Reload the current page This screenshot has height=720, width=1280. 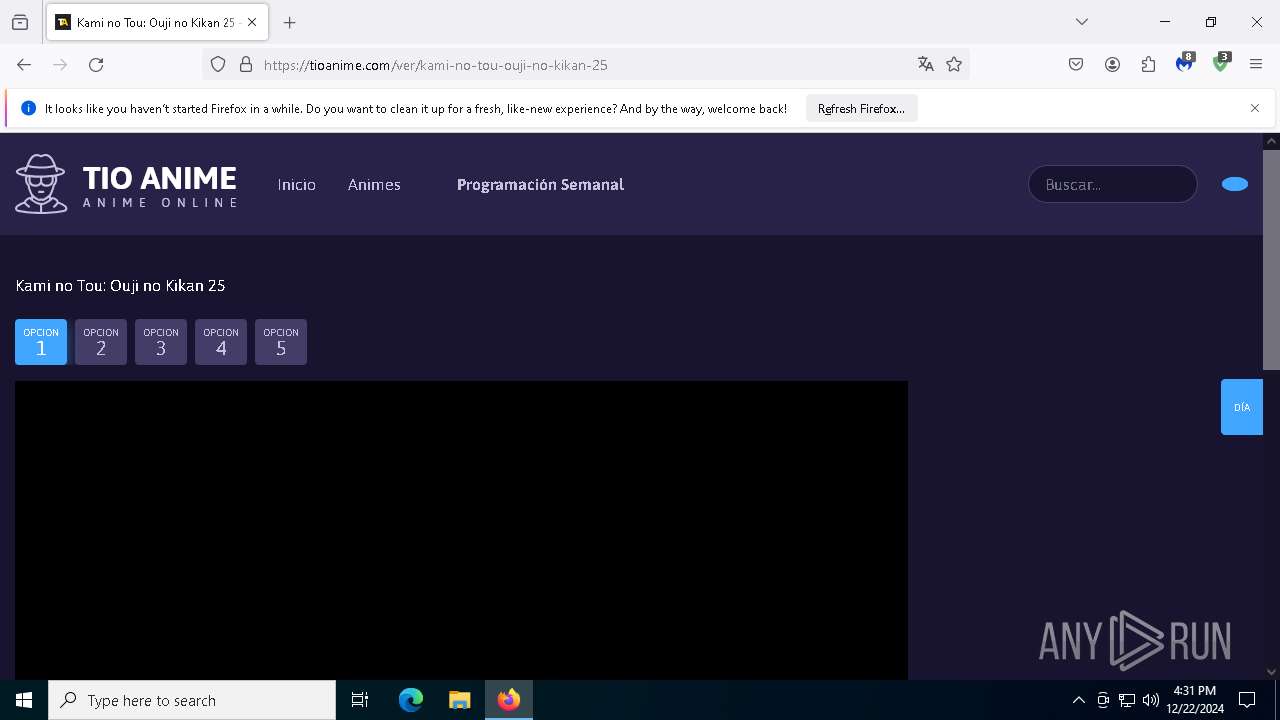96,64
